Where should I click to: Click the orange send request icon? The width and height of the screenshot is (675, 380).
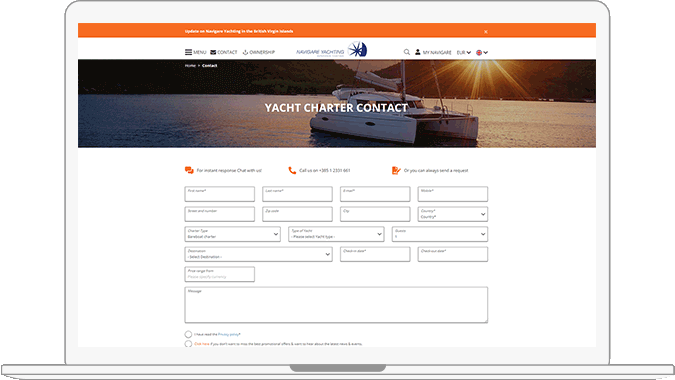(396, 170)
